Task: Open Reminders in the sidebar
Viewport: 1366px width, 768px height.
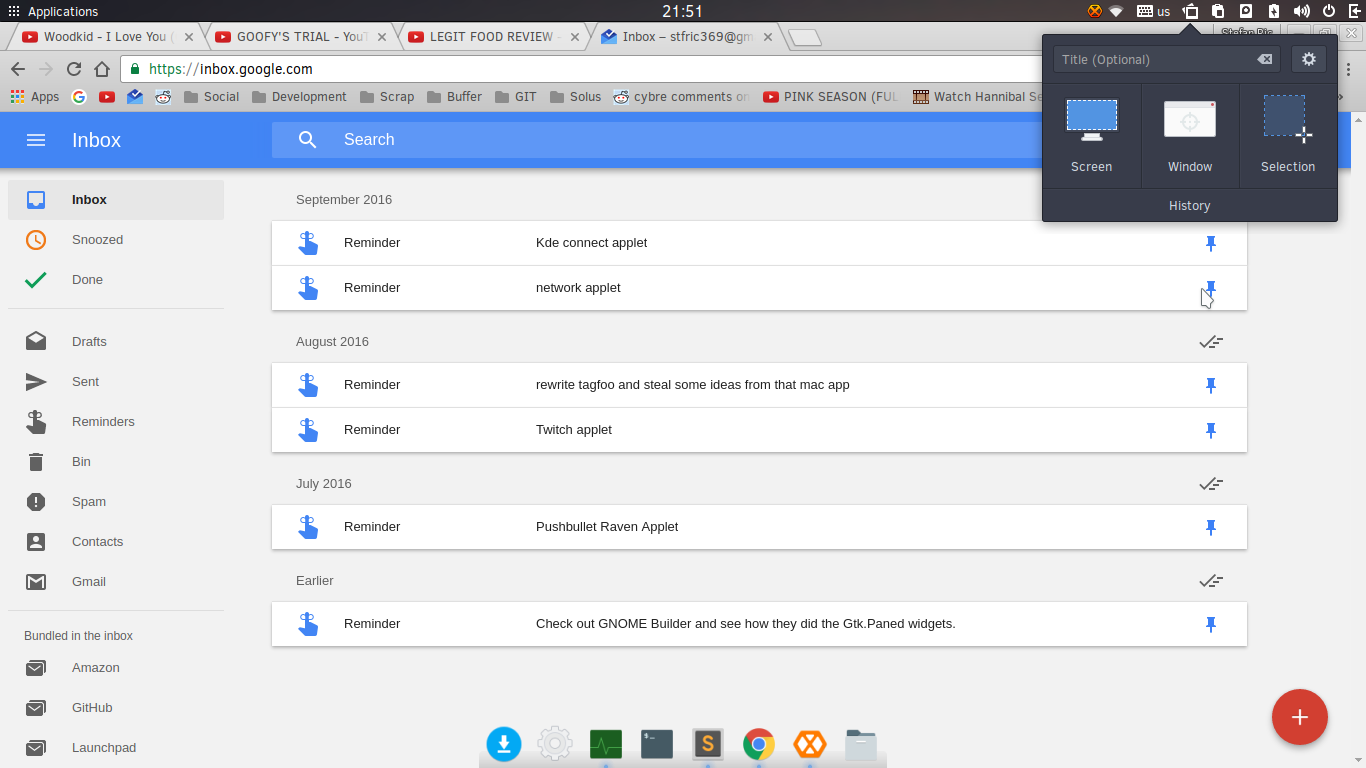Action: click(x=116, y=422)
